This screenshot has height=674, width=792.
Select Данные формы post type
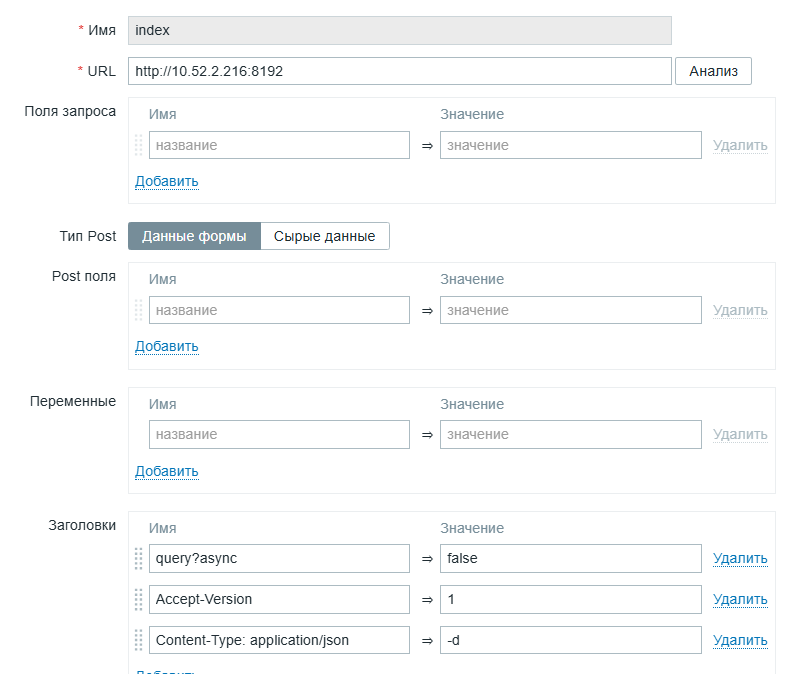(194, 236)
